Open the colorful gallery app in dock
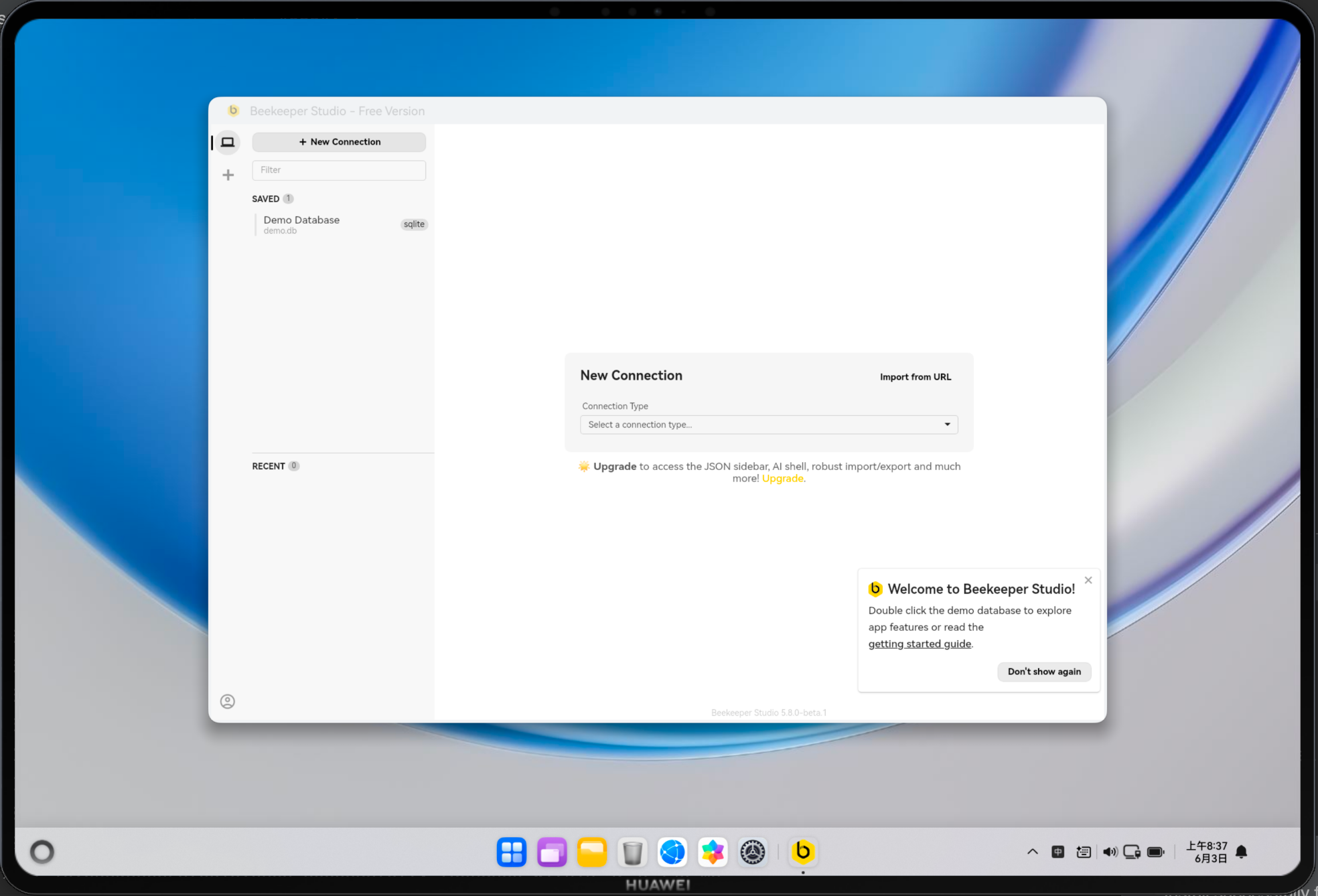This screenshot has height=896, width=1318. [713, 852]
